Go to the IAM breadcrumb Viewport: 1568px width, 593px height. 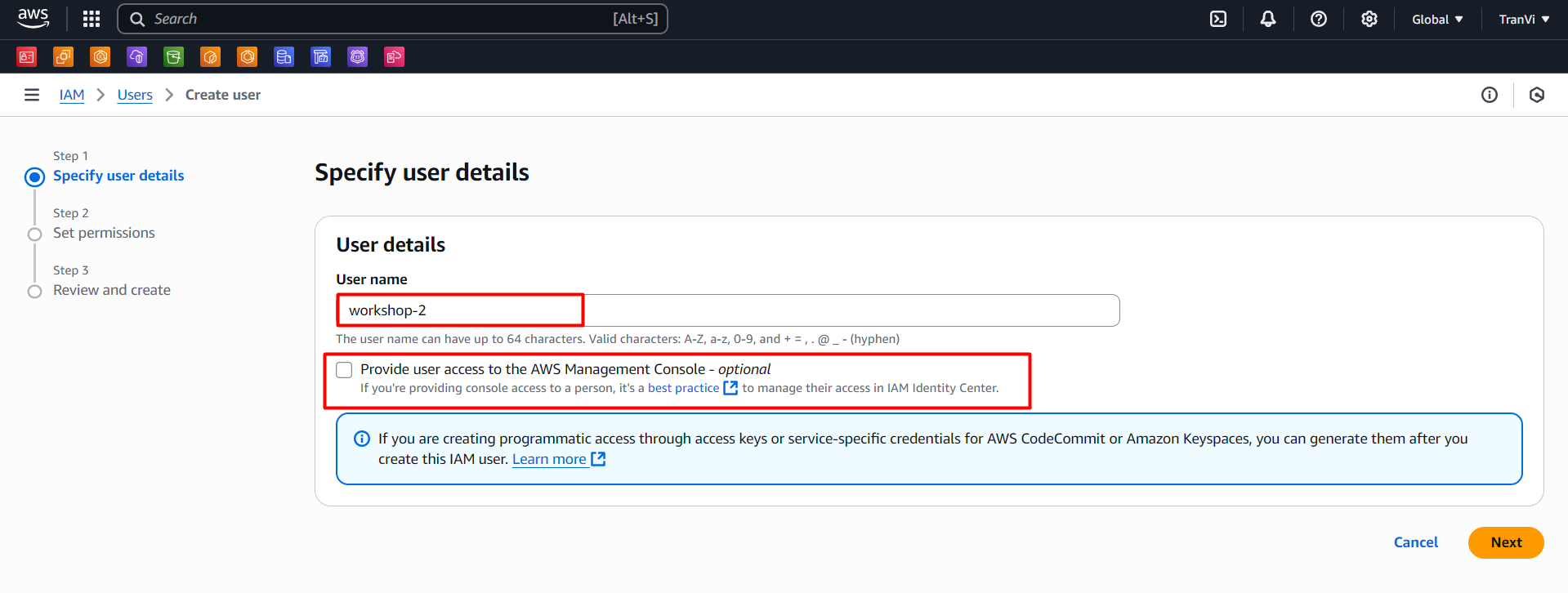(x=72, y=95)
